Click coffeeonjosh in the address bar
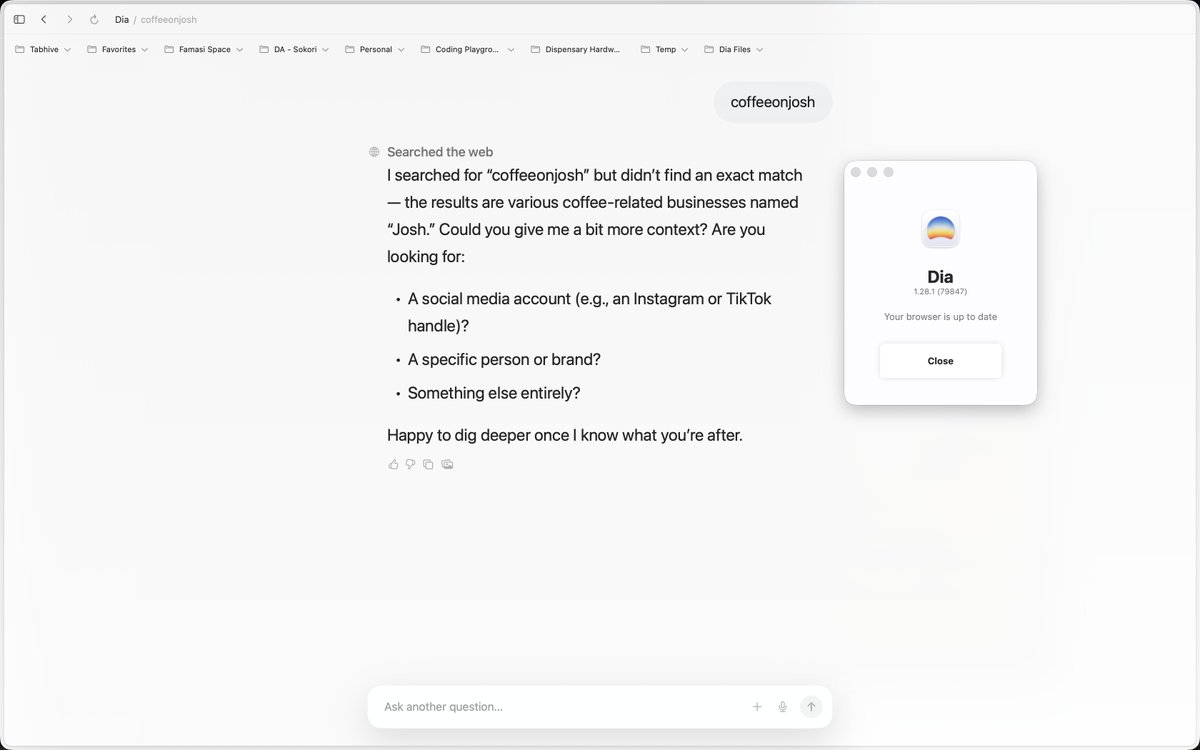Screen dimensions: 1200x750 168,19
